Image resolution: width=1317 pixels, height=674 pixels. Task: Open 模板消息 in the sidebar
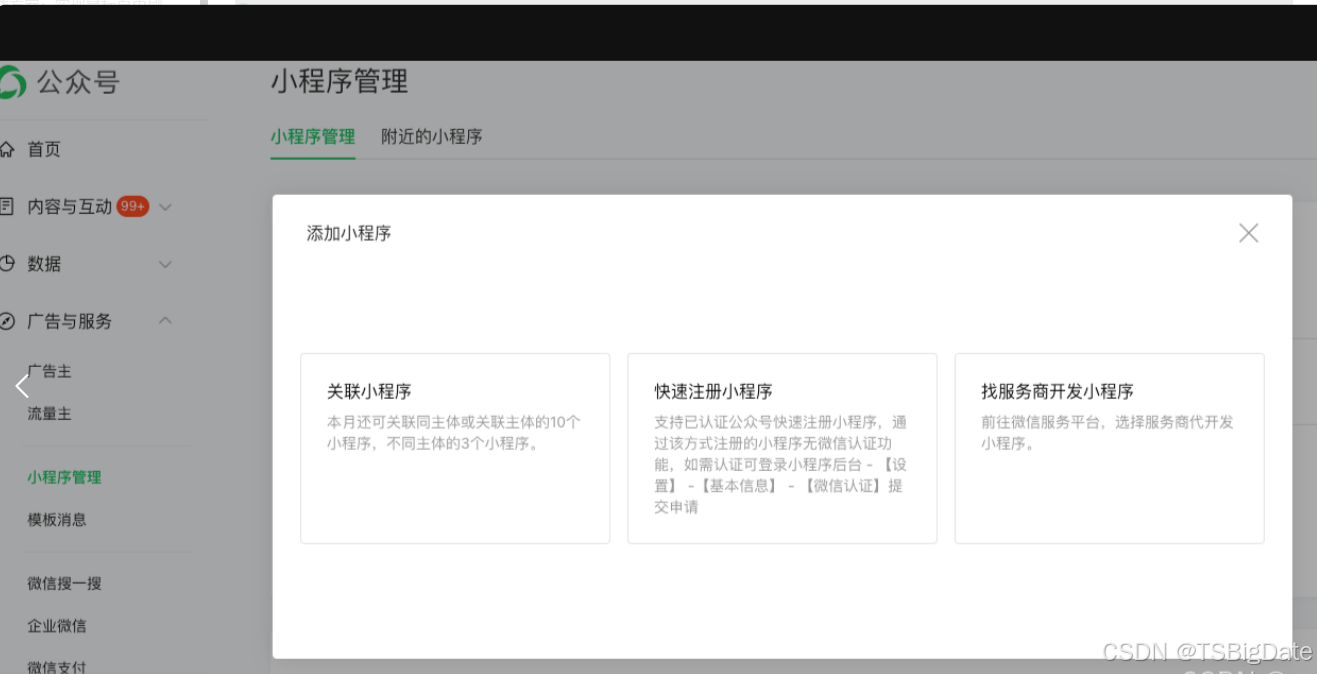[x=57, y=519]
